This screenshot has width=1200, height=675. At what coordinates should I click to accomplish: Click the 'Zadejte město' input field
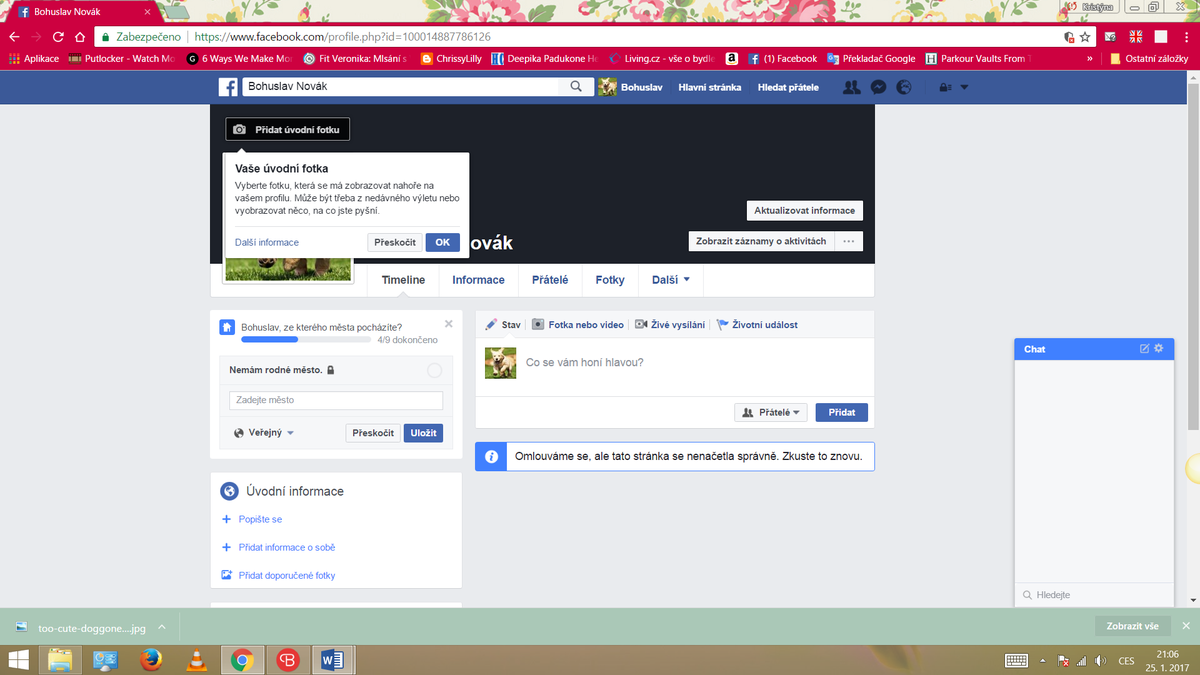pos(336,400)
